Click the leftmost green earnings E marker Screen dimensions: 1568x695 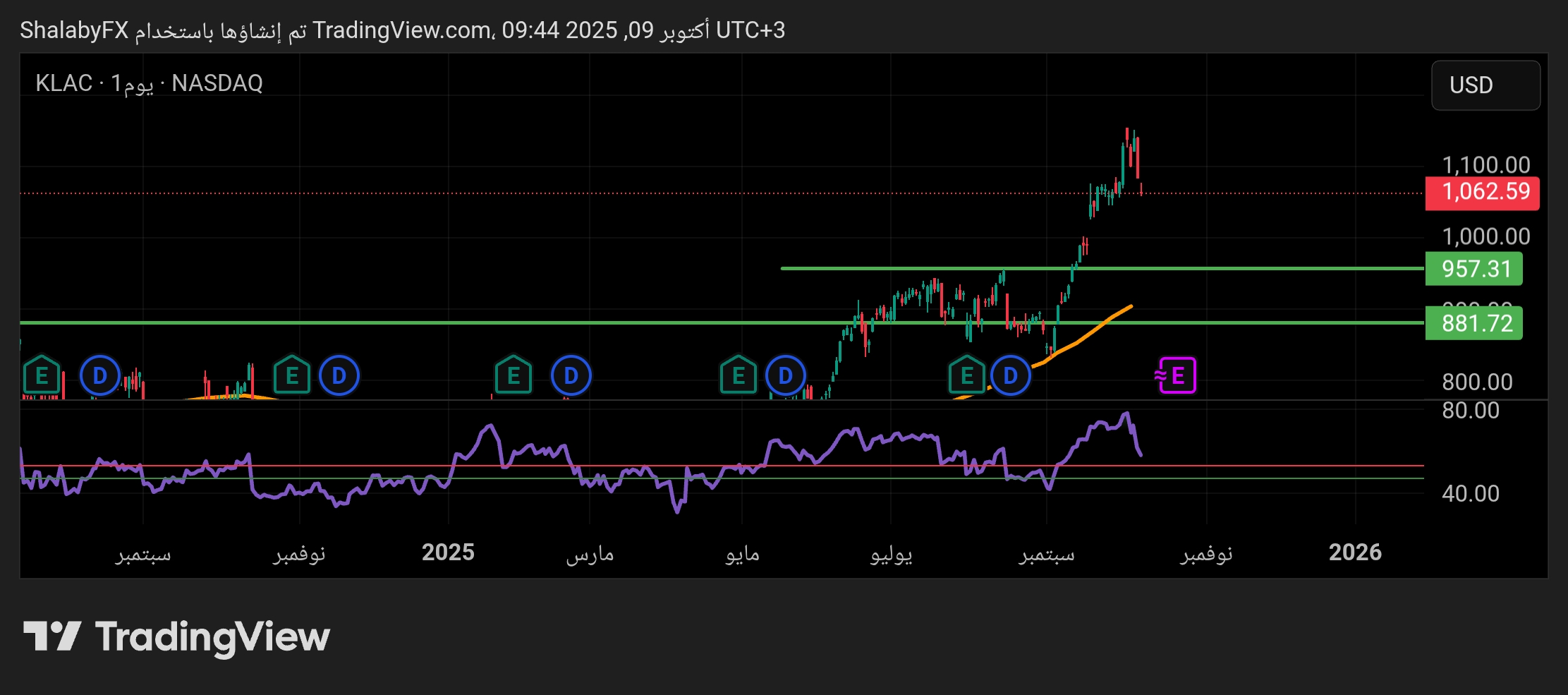(x=42, y=375)
